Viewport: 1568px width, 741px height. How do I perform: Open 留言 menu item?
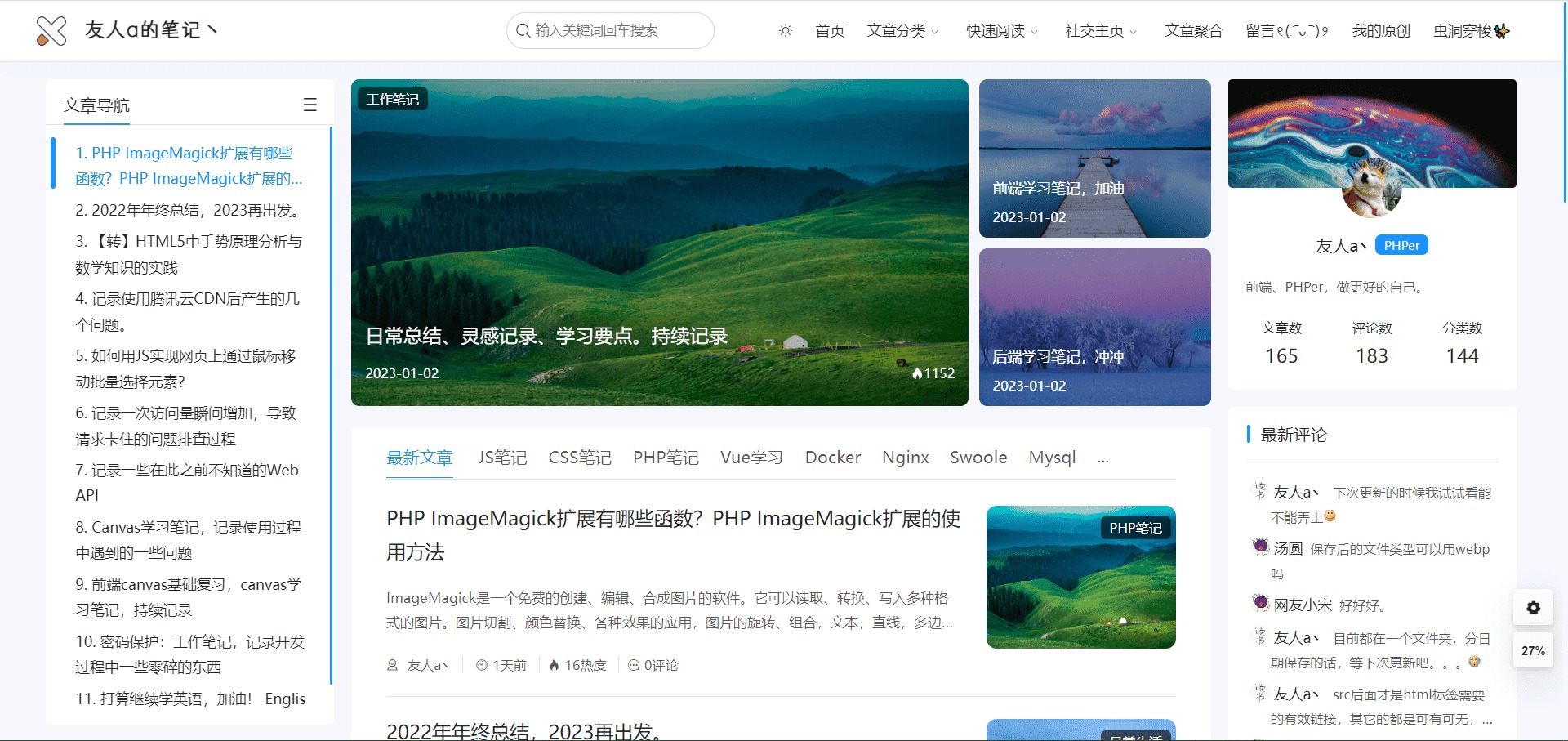point(1287,31)
